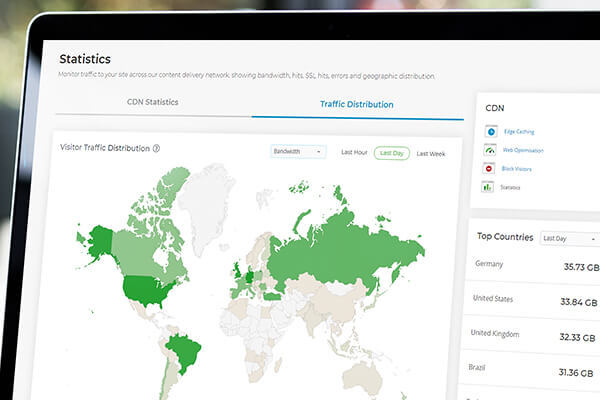Open the Top Countries Last Day dropdown
The height and width of the screenshot is (400, 600).
pos(569,238)
